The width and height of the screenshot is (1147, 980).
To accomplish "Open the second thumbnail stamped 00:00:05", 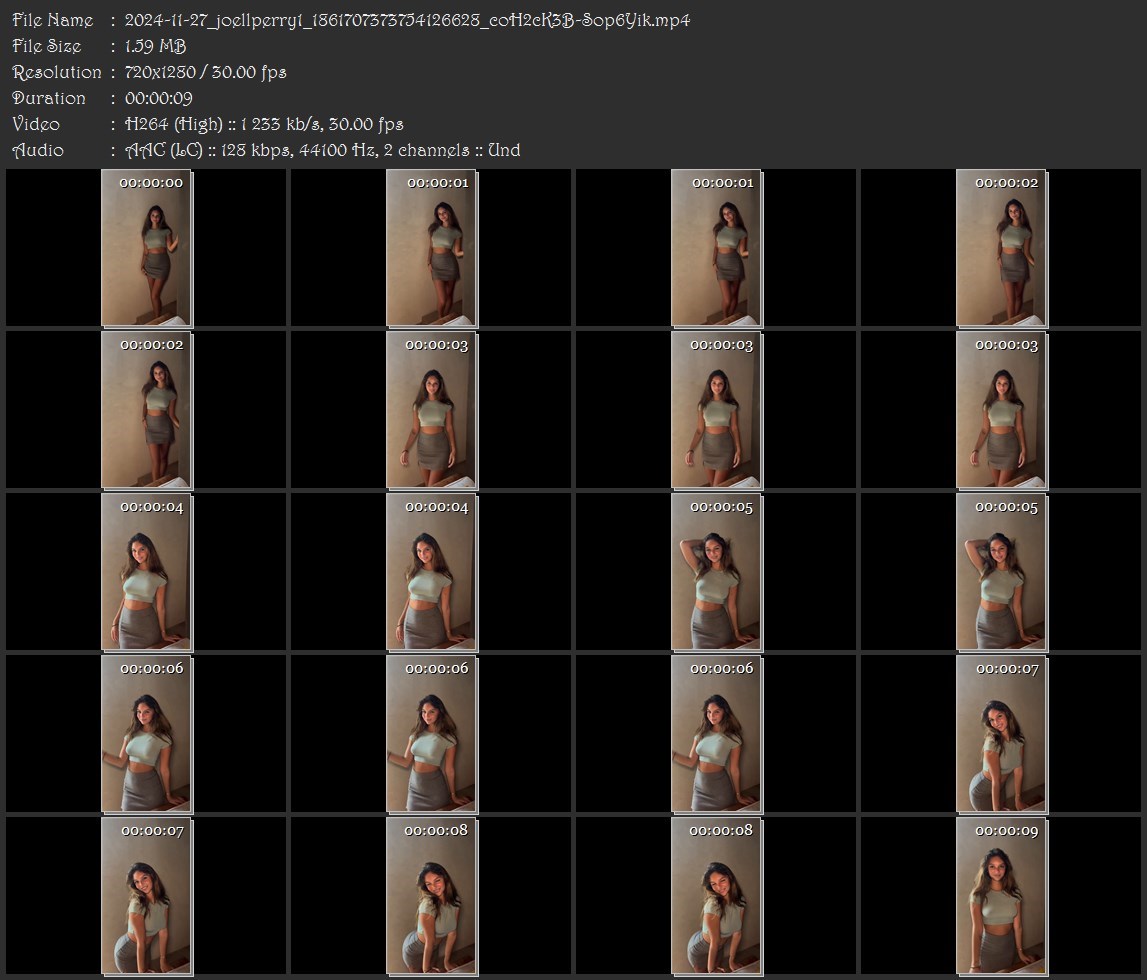I will (x=1001, y=572).
